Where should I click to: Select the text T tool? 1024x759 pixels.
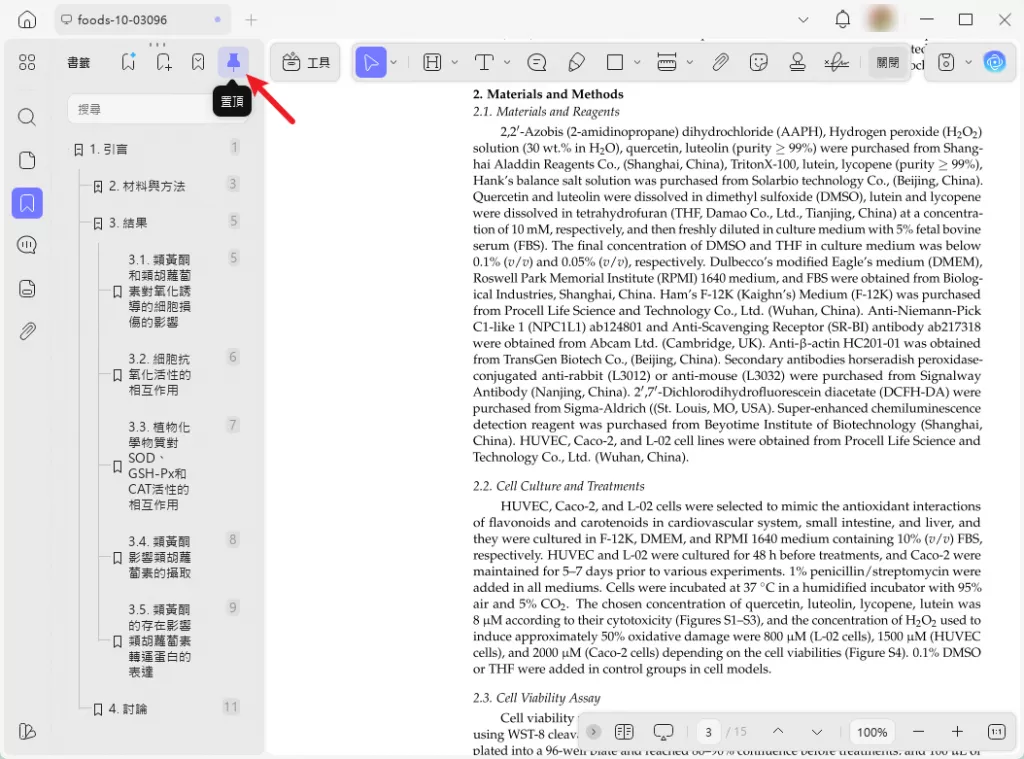pos(484,62)
